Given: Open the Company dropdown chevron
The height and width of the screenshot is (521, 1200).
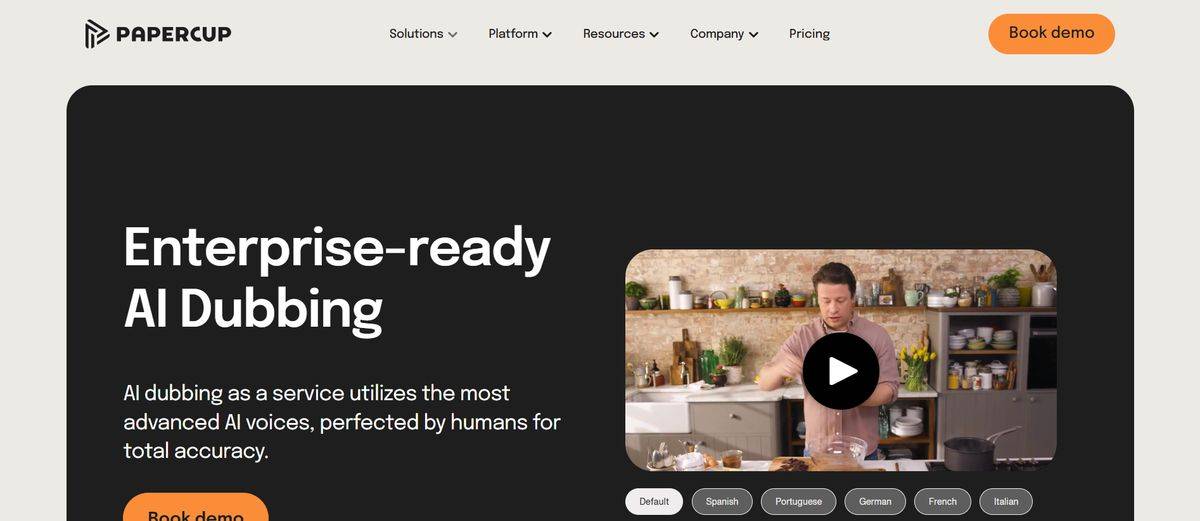Looking at the screenshot, I should click(x=753, y=34).
